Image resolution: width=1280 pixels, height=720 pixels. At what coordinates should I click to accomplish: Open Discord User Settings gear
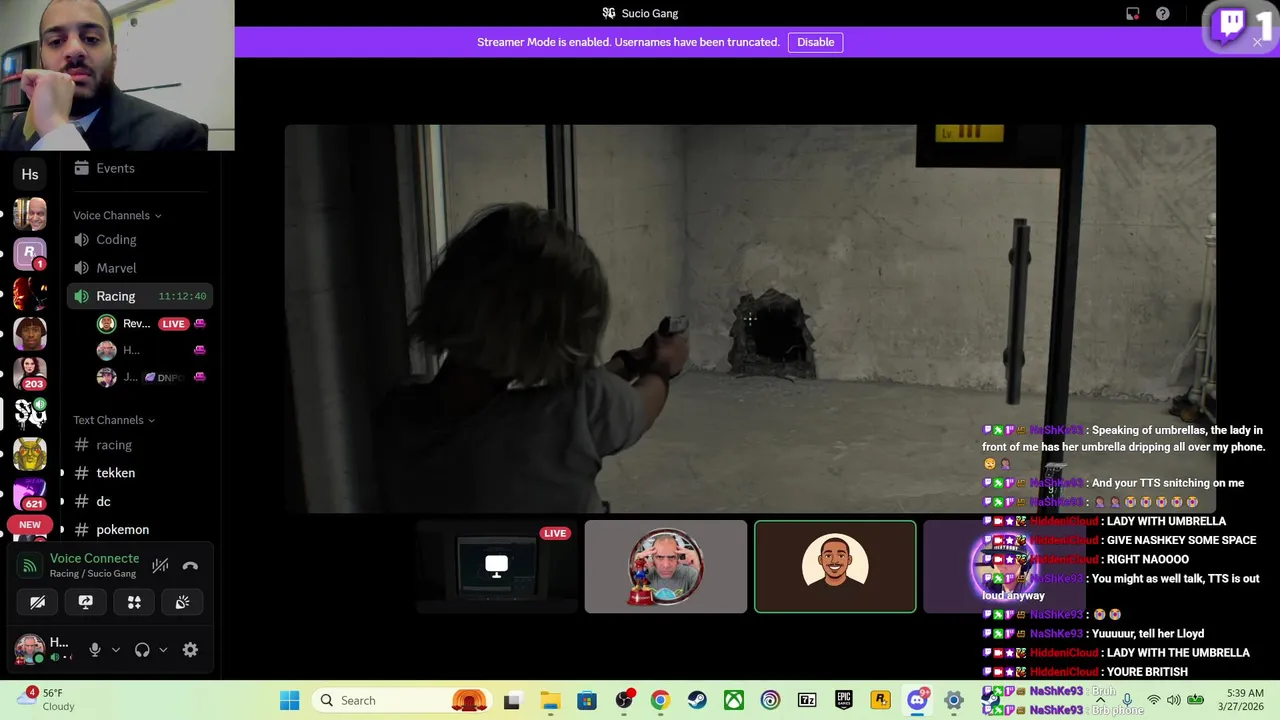(x=190, y=650)
